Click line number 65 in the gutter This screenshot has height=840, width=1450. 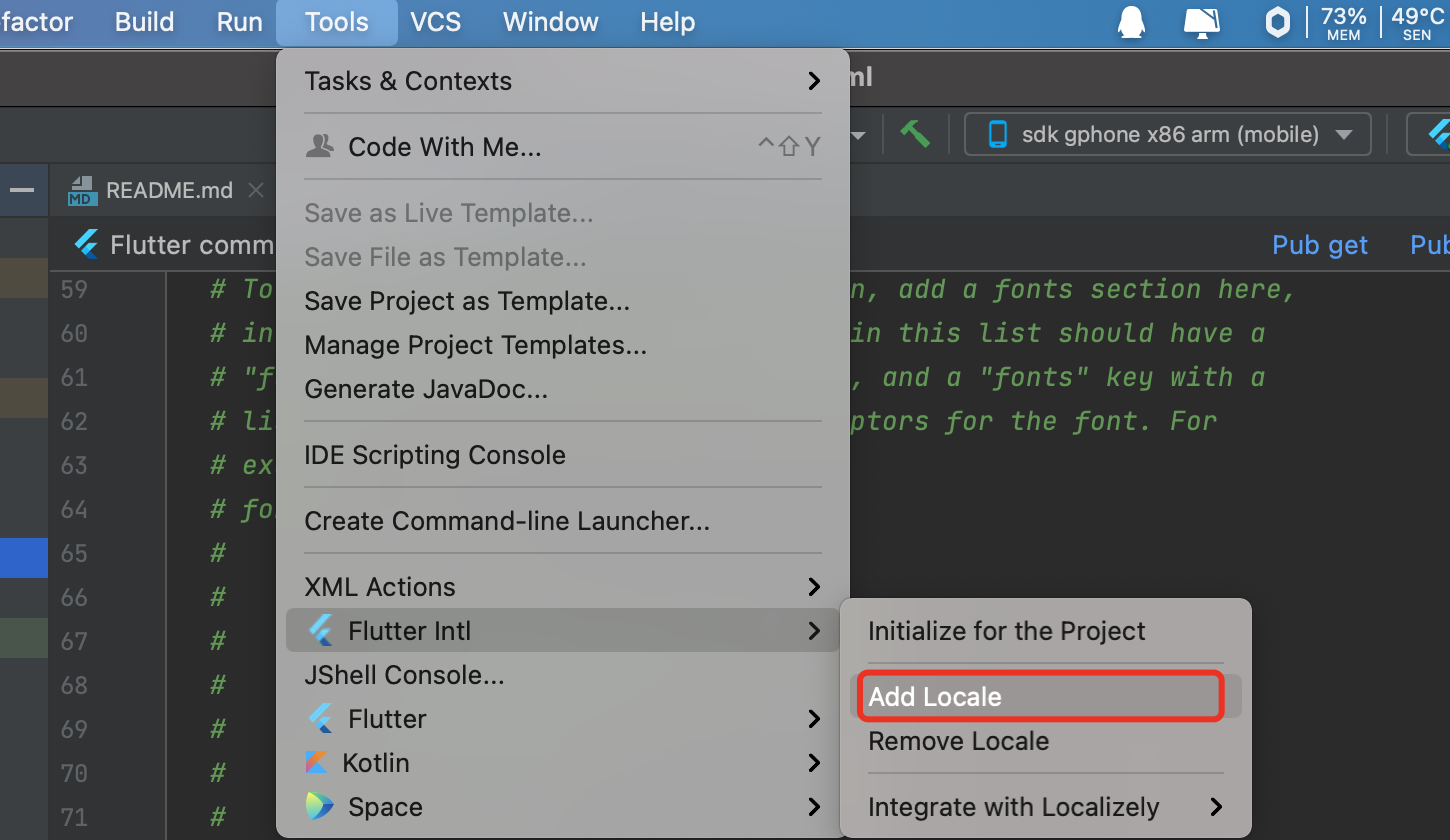pyautogui.click(x=74, y=553)
